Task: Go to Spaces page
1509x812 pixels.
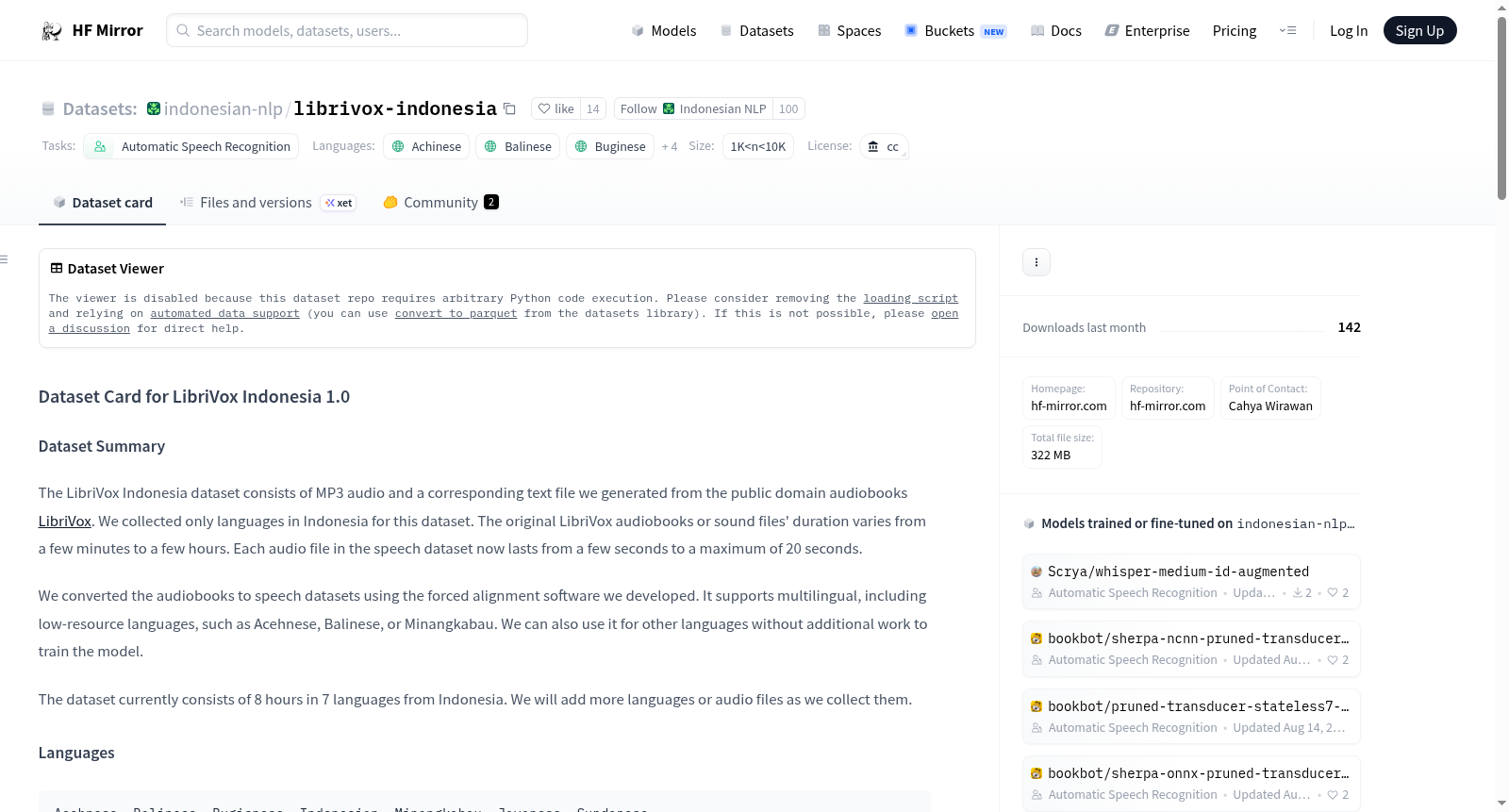Action: tap(850, 30)
